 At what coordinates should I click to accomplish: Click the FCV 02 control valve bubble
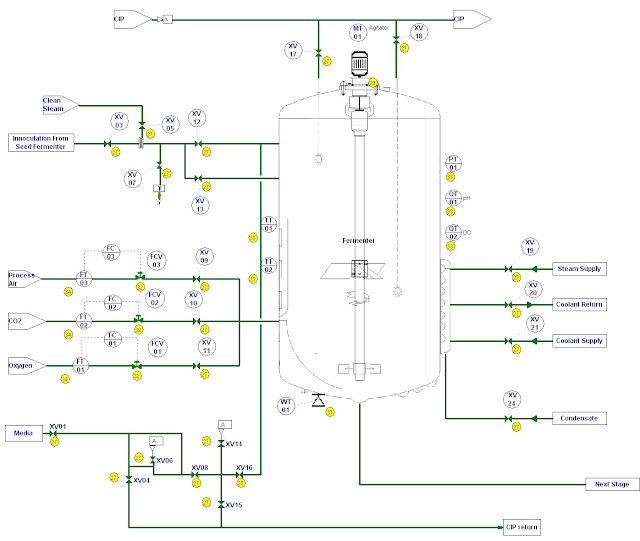[x=155, y=299]
